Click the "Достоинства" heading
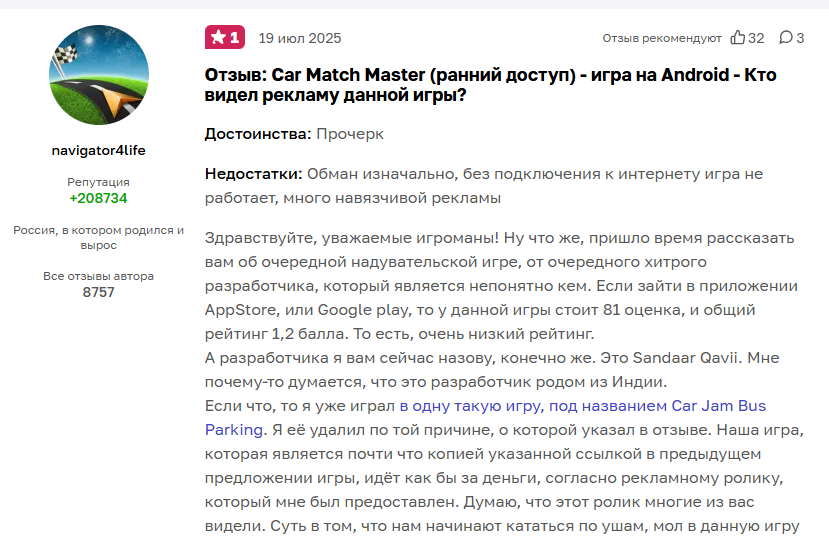 [x=257, y=133]
